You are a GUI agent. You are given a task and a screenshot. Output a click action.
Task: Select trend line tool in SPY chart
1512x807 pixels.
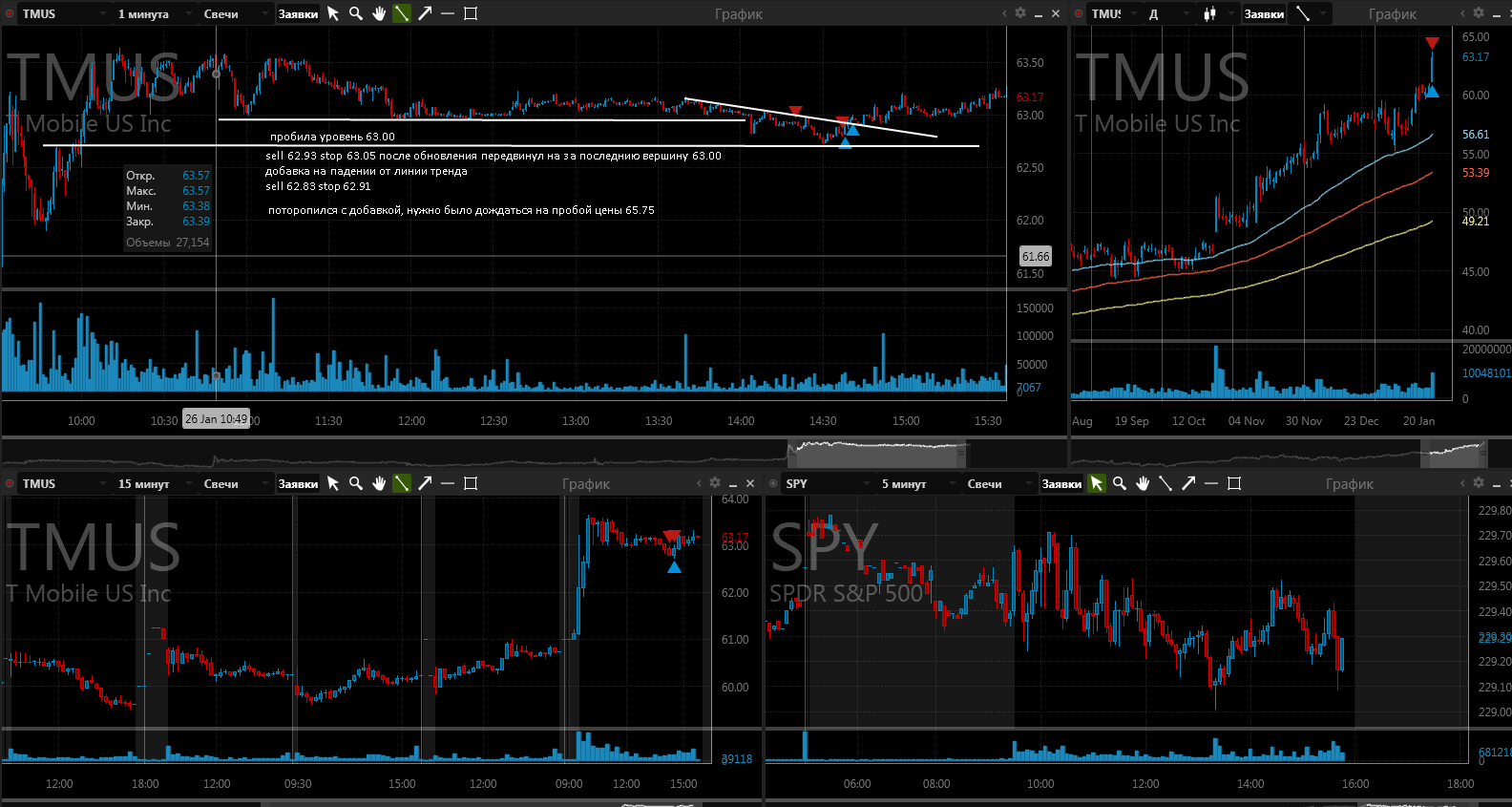click(1165, 483)
